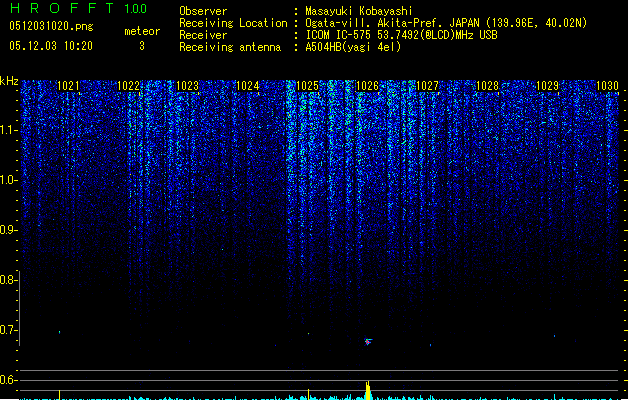The width and height of the screenshot is (629, 400).
Task: Click the kHz axis unit label
Action: tap(9, 81)
